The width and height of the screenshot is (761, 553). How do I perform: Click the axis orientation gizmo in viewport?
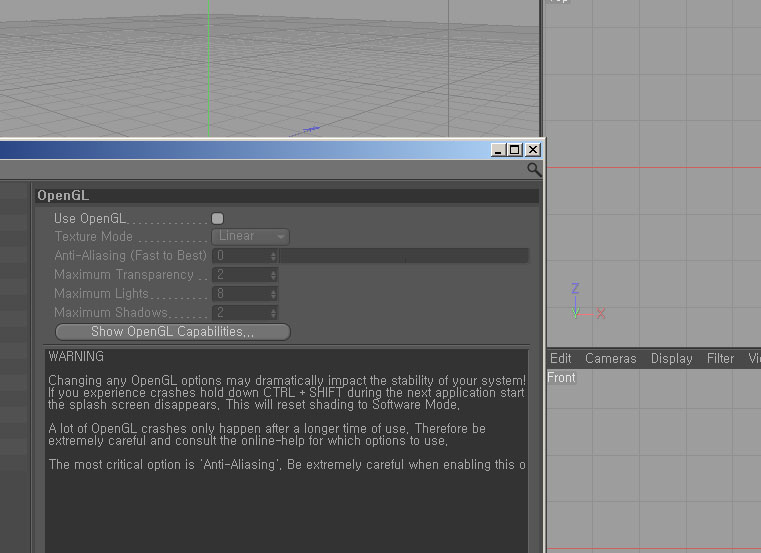pyautogui.click(x=587, y=302)
